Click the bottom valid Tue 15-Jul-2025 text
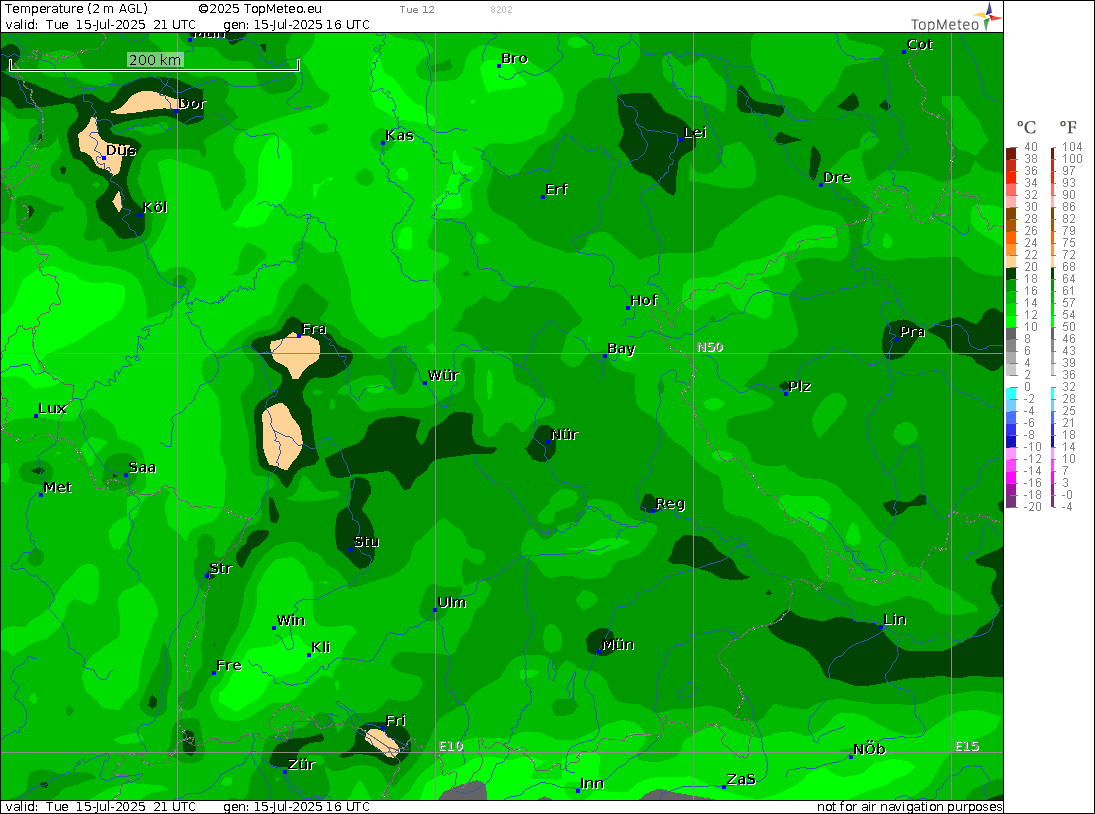Image resolution: width=1095 pixels, height=814 pixels. (101, 807)
